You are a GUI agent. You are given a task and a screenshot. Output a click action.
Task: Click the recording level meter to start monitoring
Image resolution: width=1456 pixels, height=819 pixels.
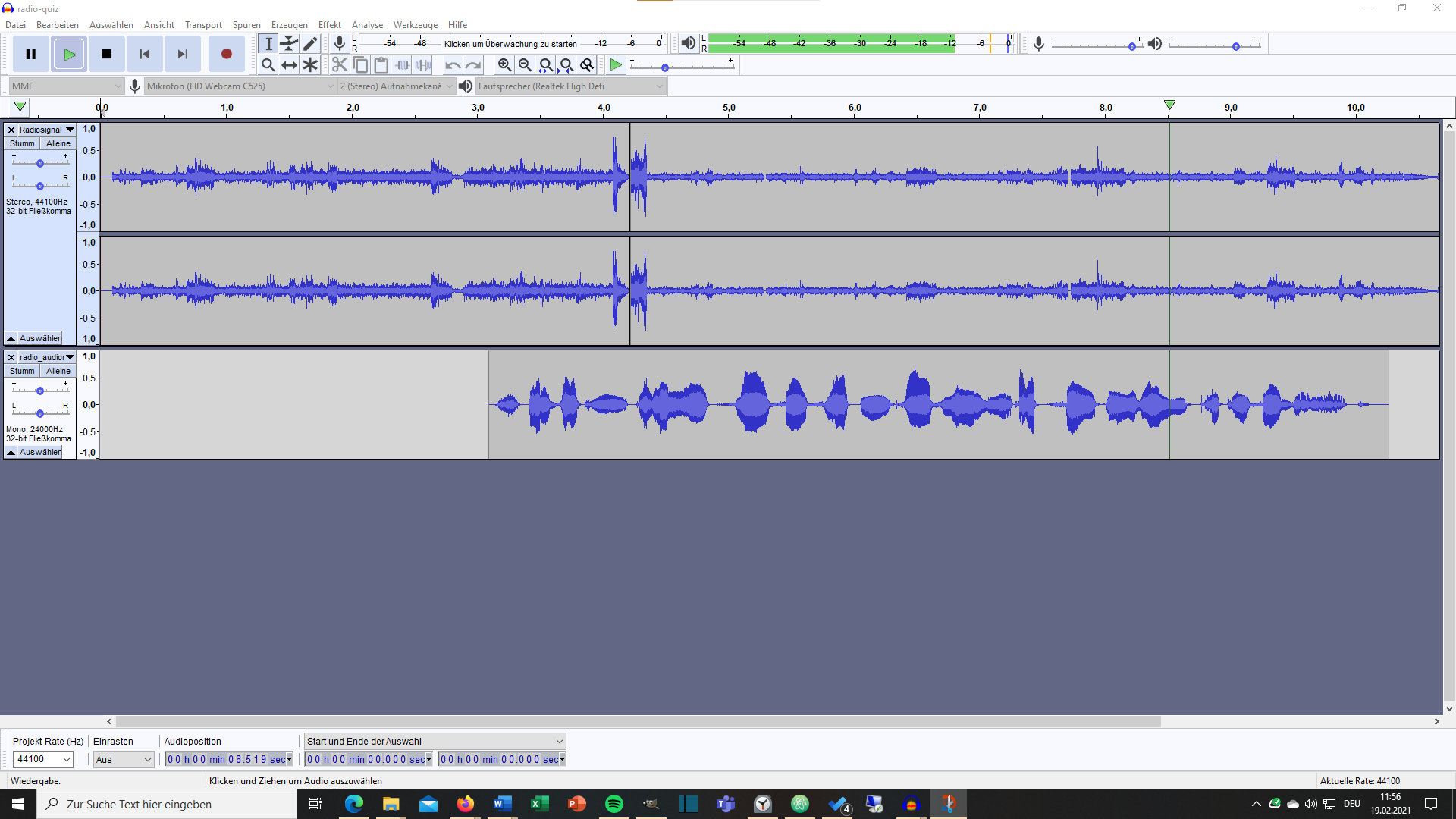pyautogui.click(x=511, y=44)
